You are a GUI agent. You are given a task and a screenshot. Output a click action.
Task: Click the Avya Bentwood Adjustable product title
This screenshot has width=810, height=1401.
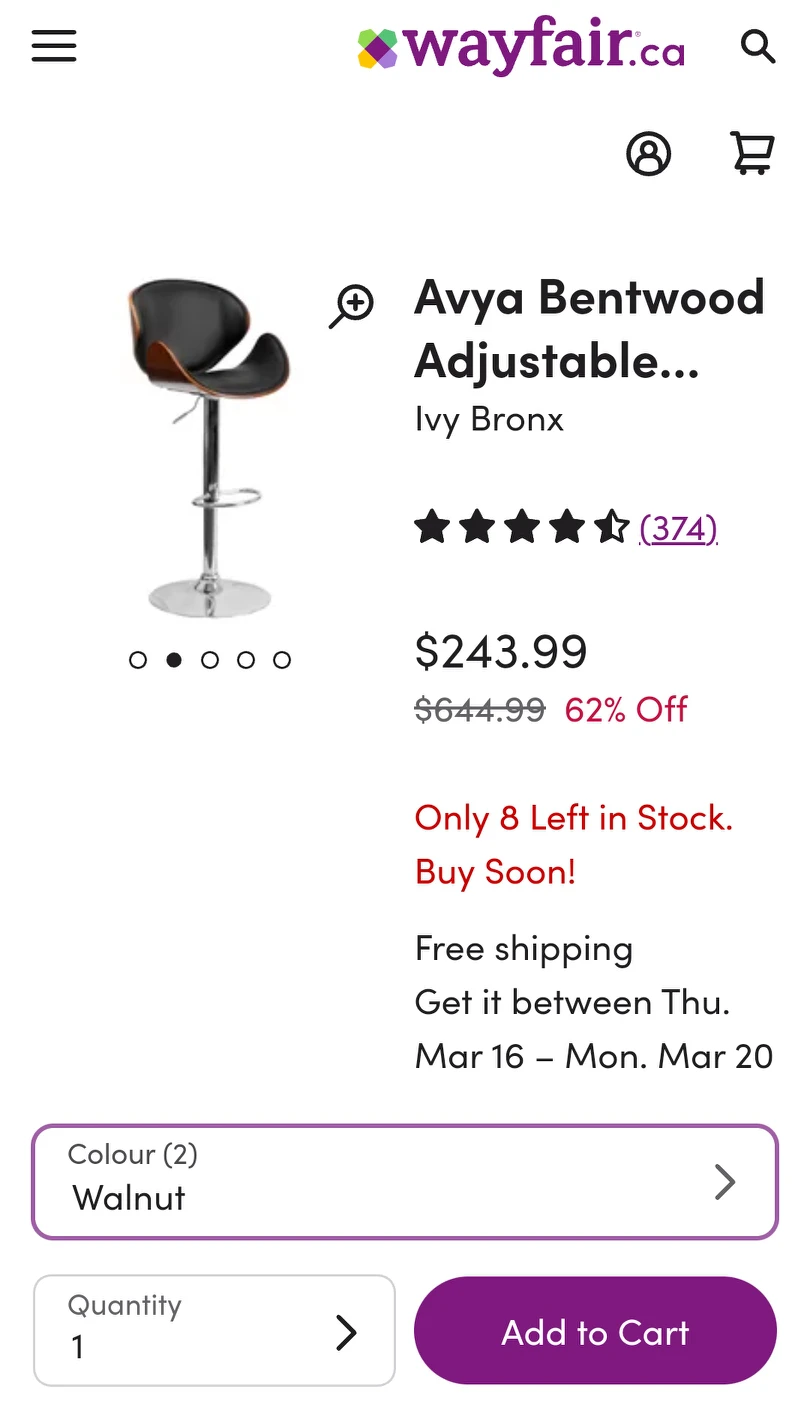pyautogui.click(x=589, y=329)
